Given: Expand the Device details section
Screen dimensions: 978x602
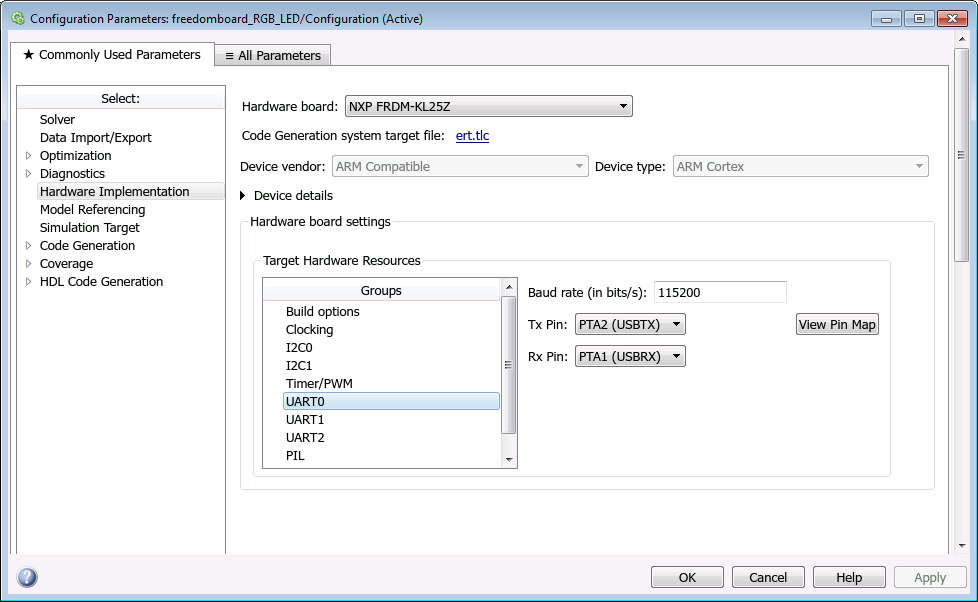Looking at the screenshot, I should pos(243,196).
